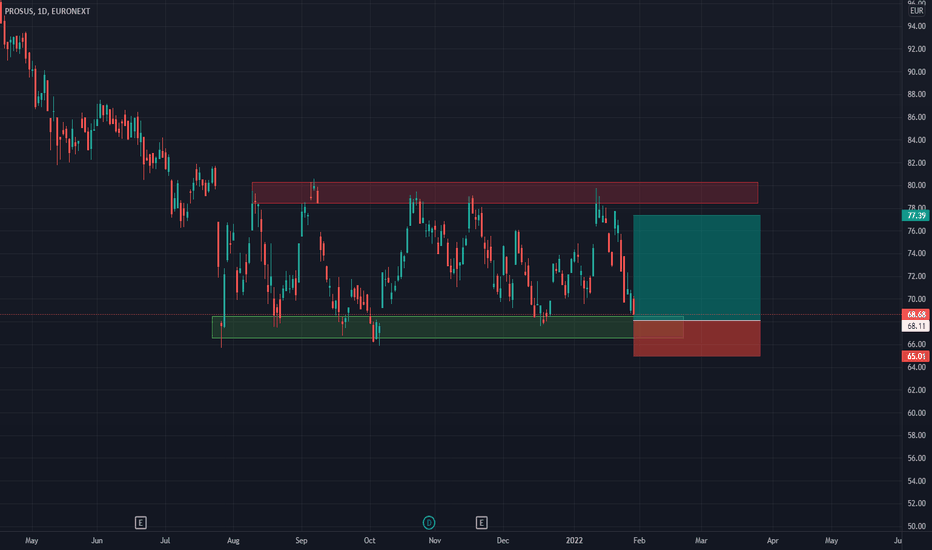
Task: Select the red resistance zone rectangle
Action: tap(505, 193)
